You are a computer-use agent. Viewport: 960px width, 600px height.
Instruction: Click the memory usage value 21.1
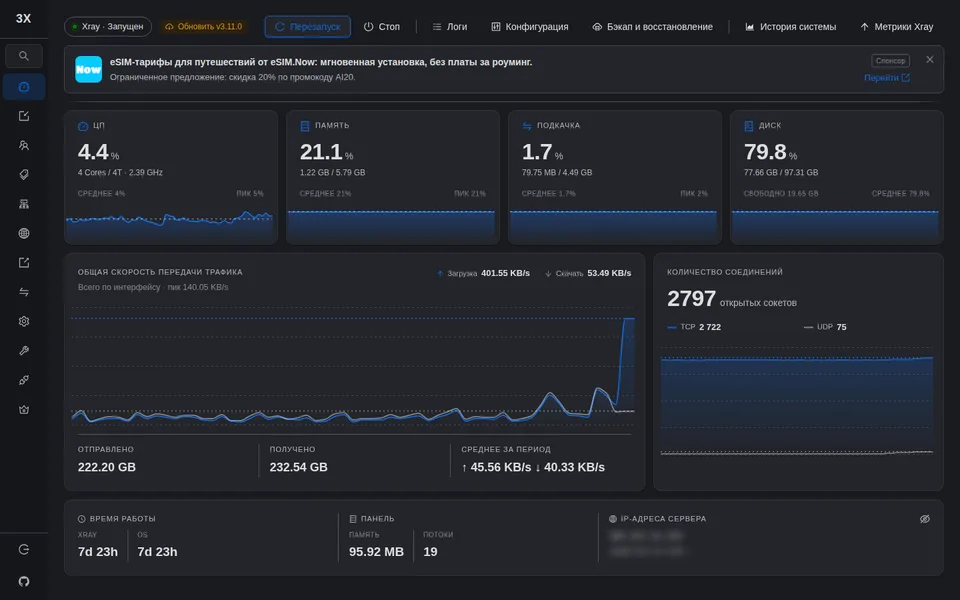321,152
